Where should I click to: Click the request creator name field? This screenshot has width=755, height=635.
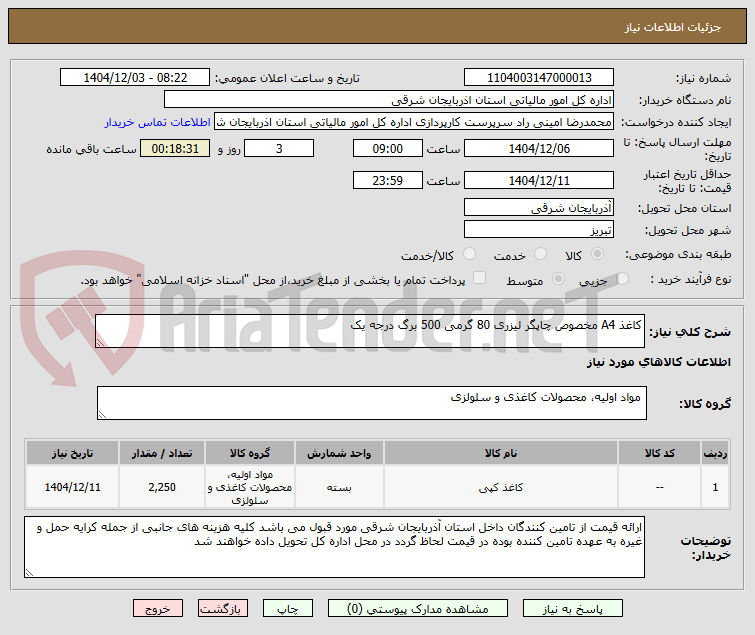(x=414, y=122)
